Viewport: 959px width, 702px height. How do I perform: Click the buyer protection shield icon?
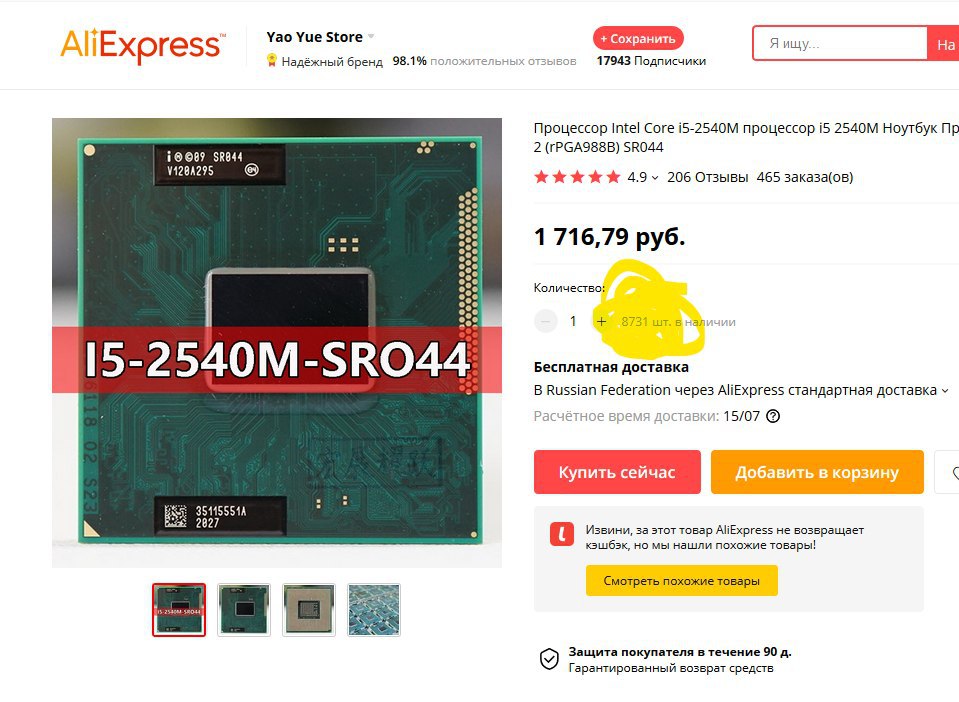pos(549,659)
